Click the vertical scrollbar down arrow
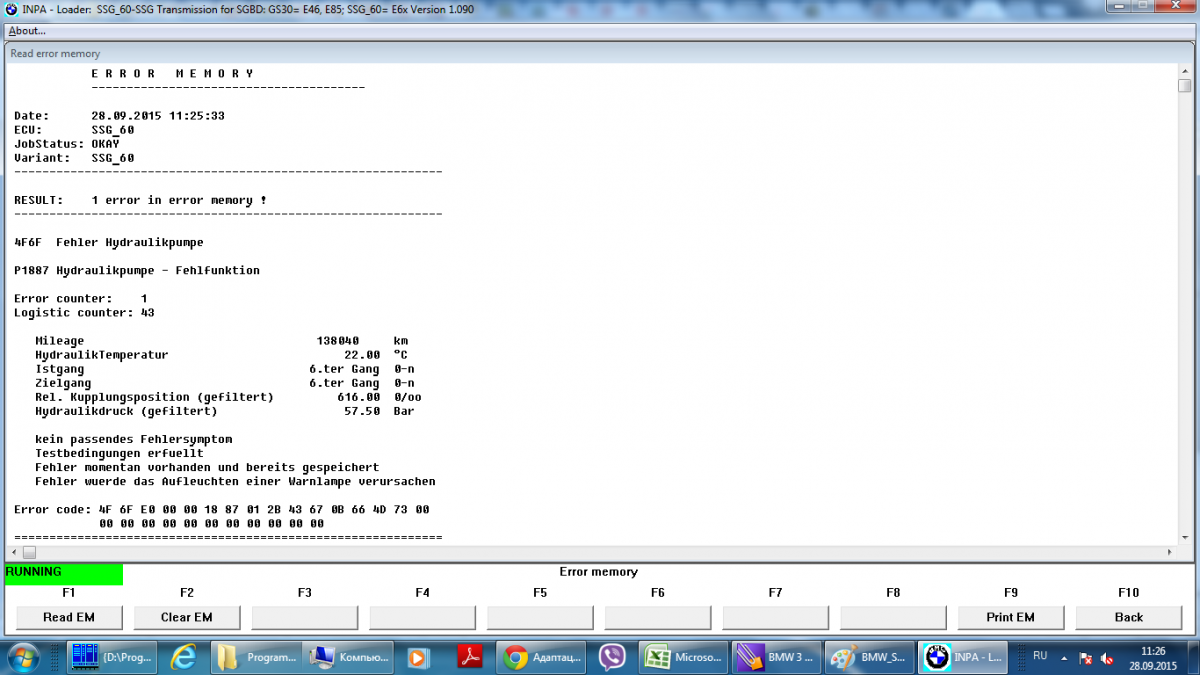The image size is (1200, 675). coord(1184,537)
